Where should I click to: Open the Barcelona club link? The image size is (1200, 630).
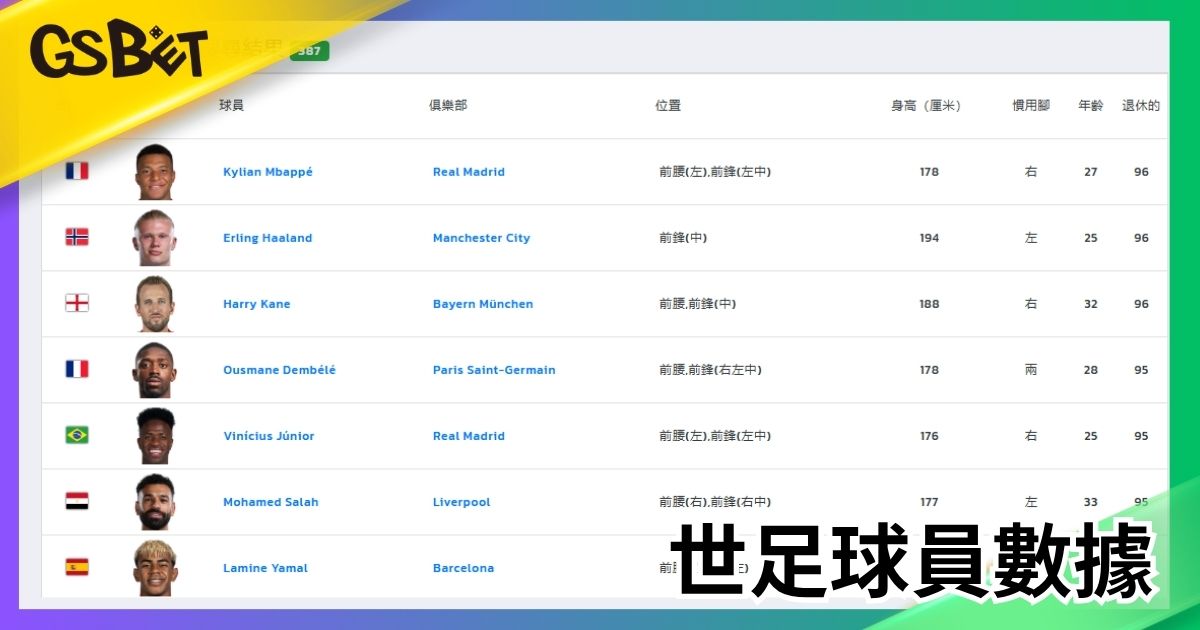[x=464, y=568]
